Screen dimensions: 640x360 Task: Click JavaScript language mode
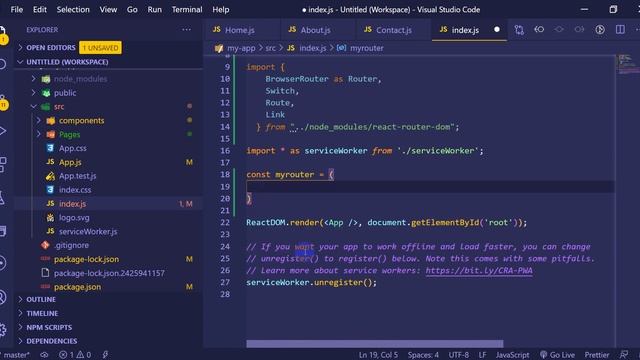(512, 355)
